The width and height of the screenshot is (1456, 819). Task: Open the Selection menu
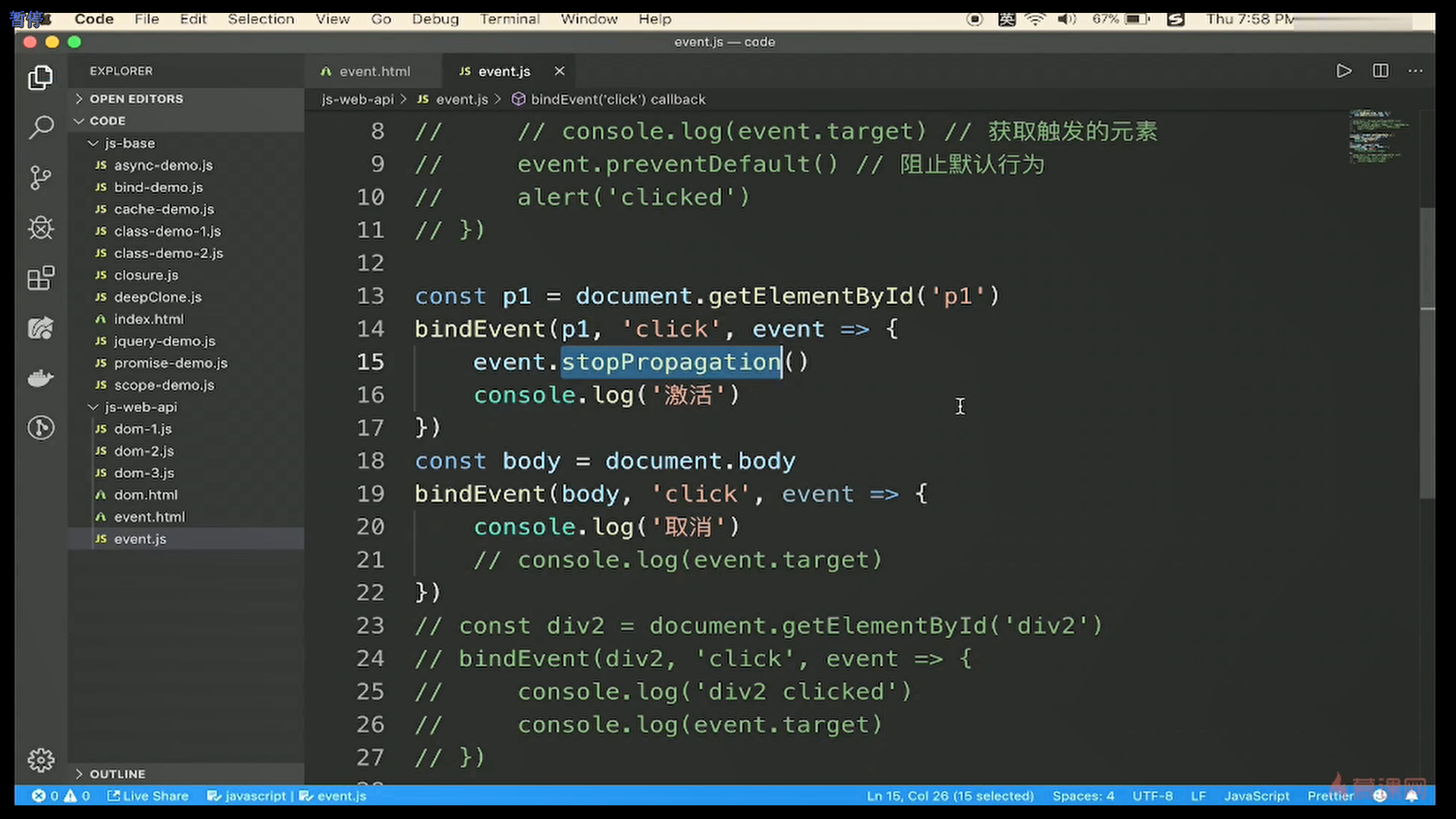point(261,19)
